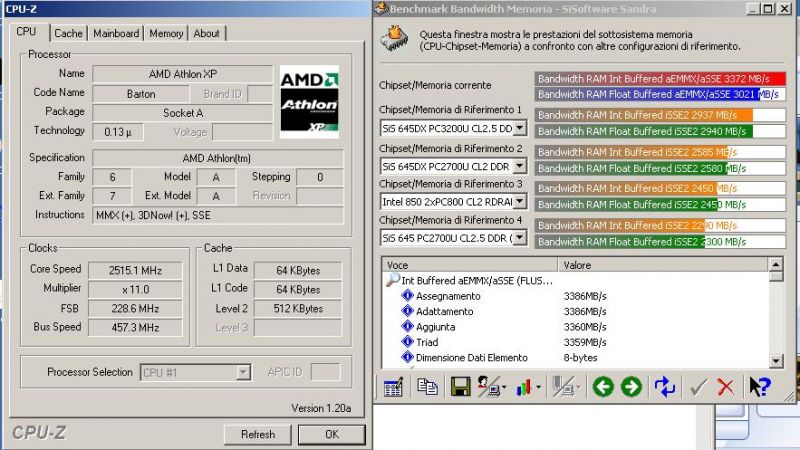Click the resize grip of Sandra window
Image resolution: width=800 pixels, height=450 pixels.
coord(790,395)
